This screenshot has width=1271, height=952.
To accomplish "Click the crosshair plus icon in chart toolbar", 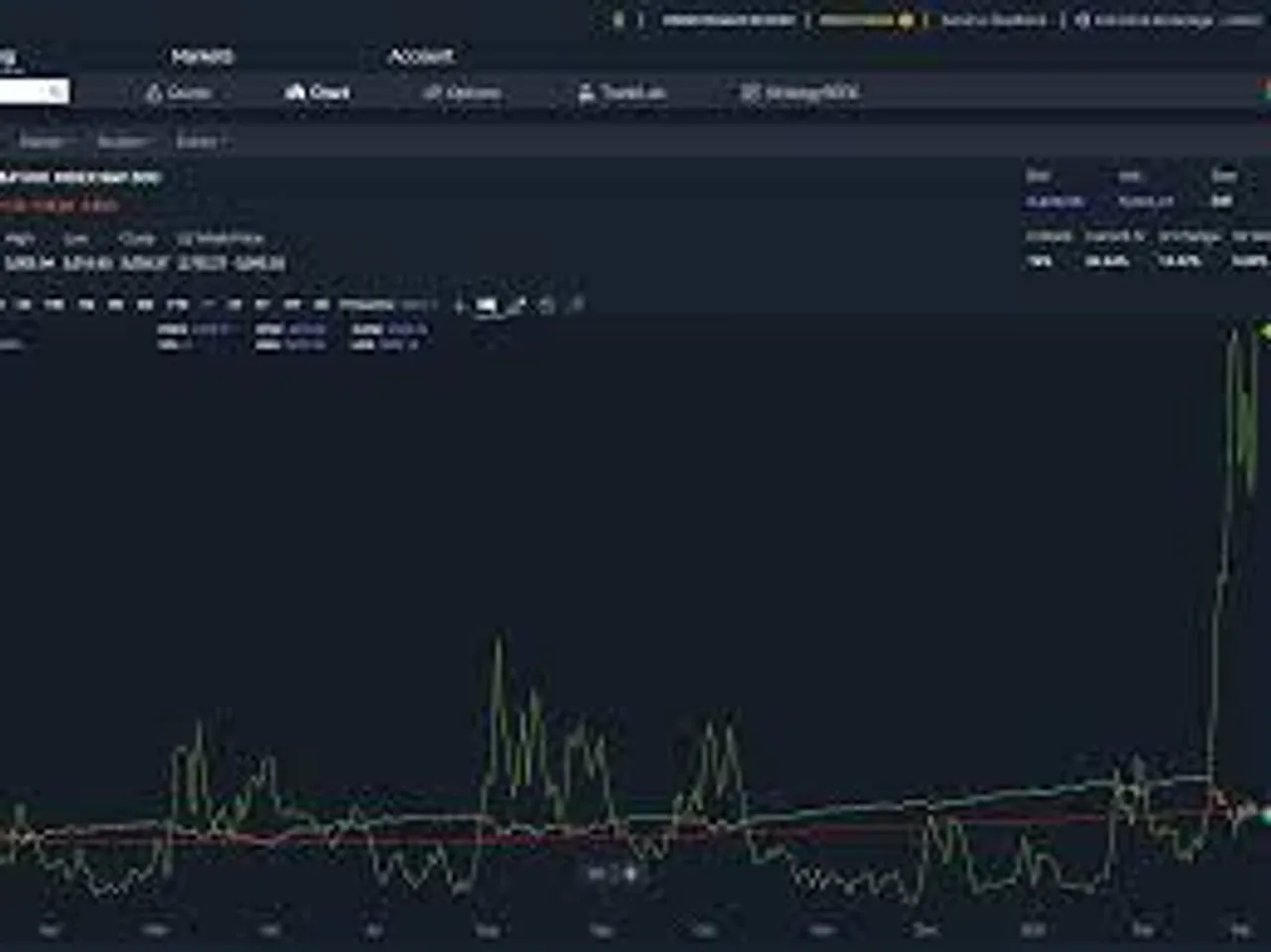I will pos(459,305).
